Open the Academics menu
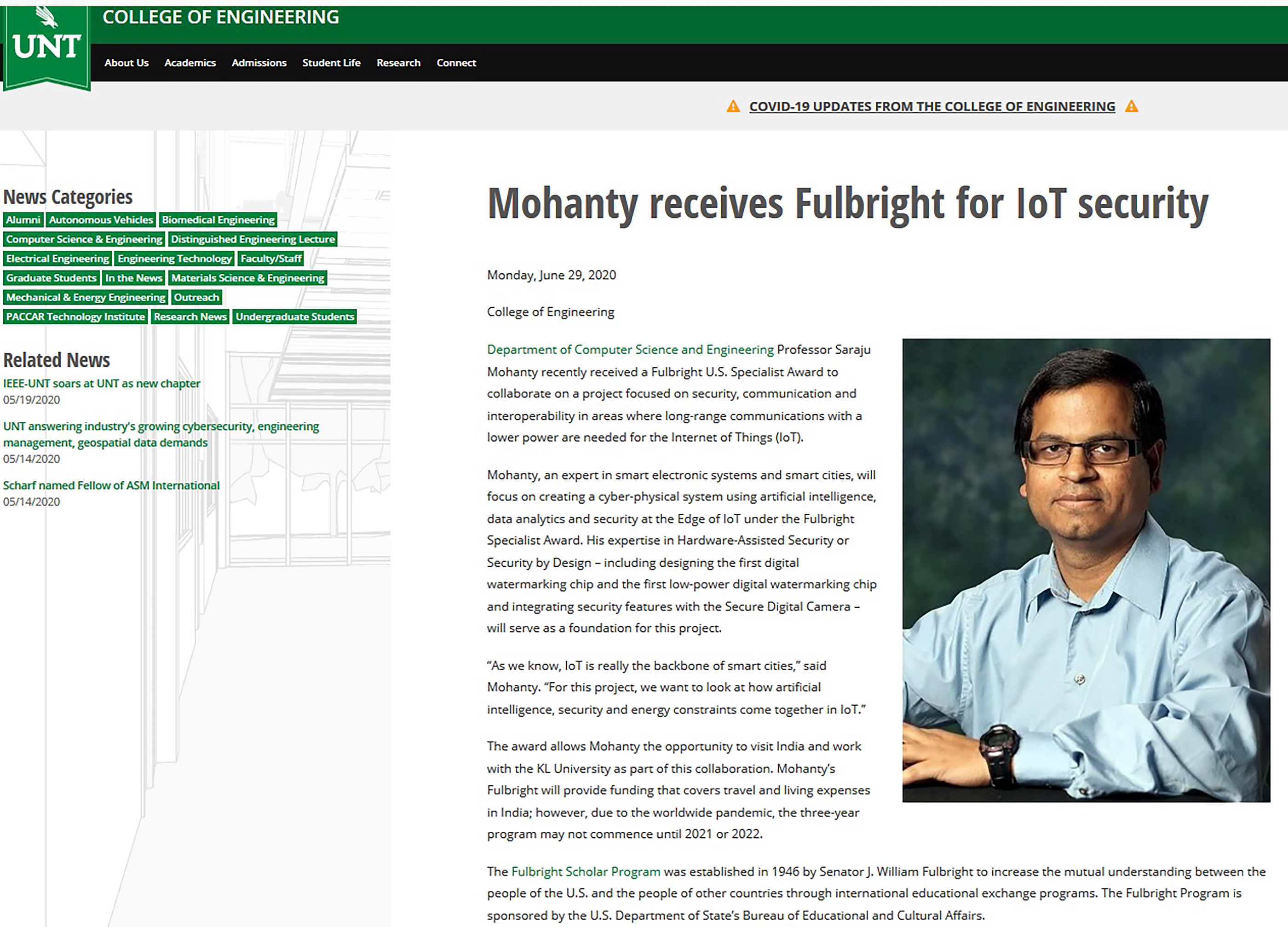 coord(190,63)
